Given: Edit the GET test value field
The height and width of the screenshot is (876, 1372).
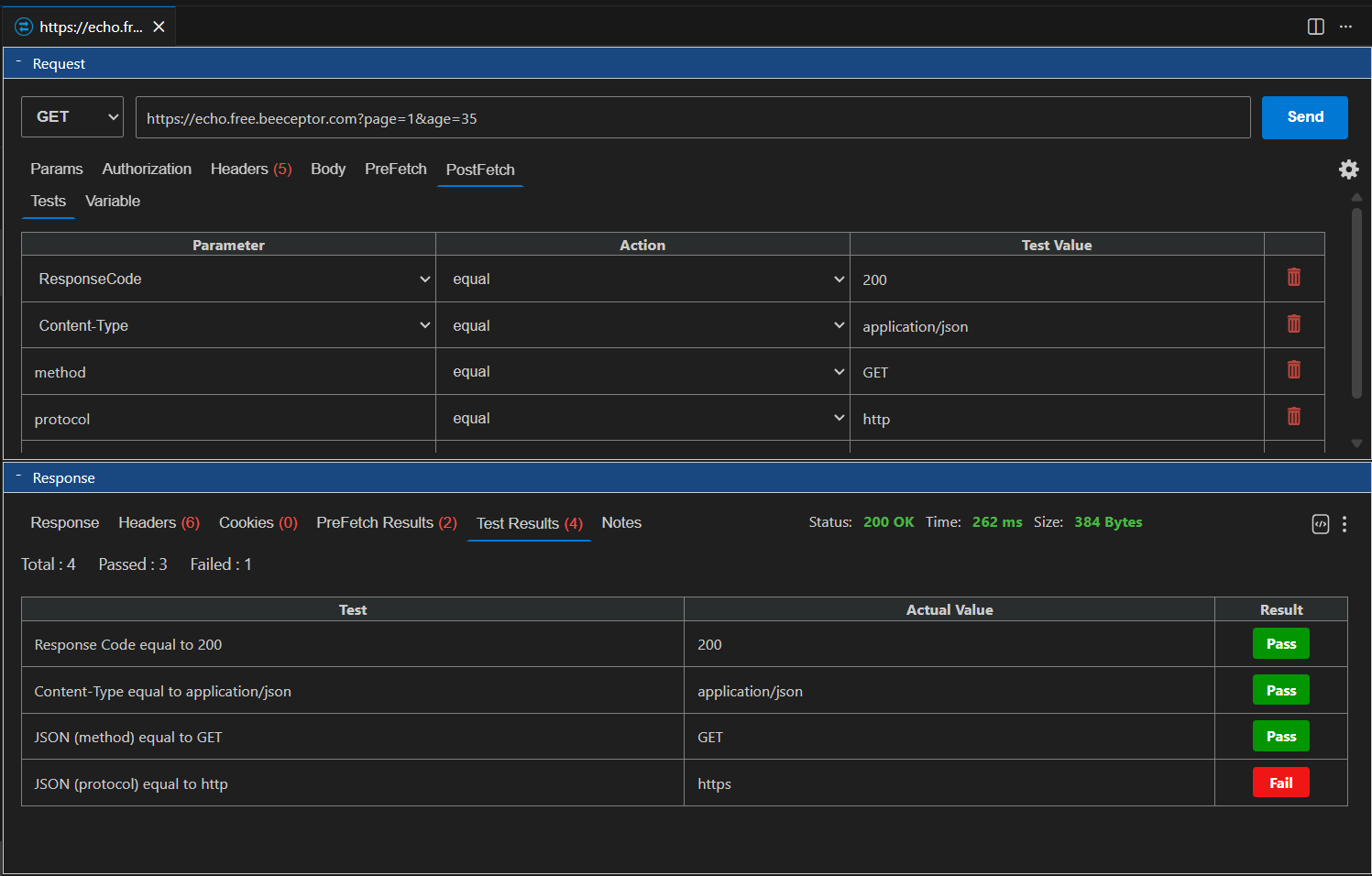Looking at the screenshot, I should 1057,372.
